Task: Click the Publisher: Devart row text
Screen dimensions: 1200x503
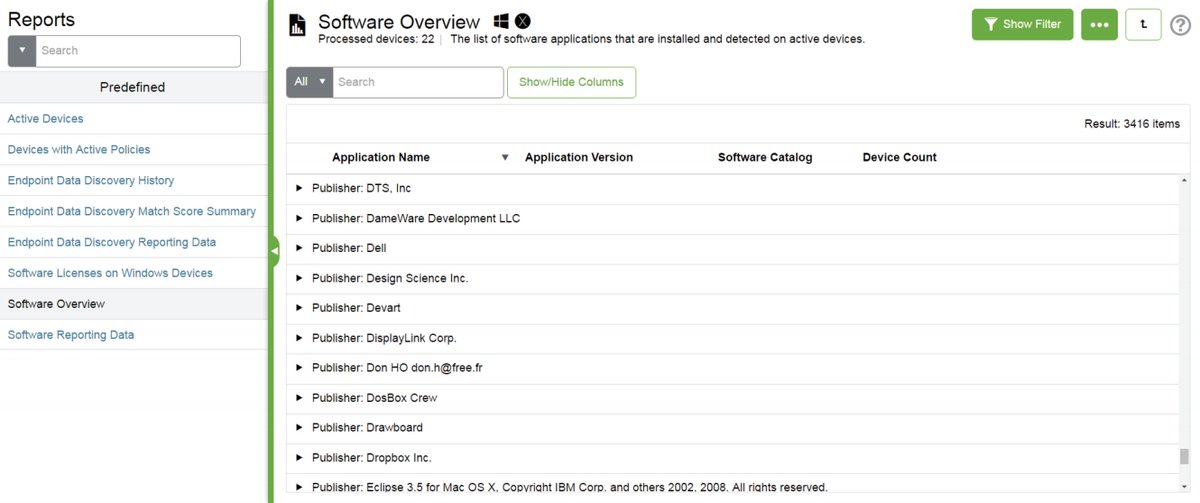Action: click(356, 308)
